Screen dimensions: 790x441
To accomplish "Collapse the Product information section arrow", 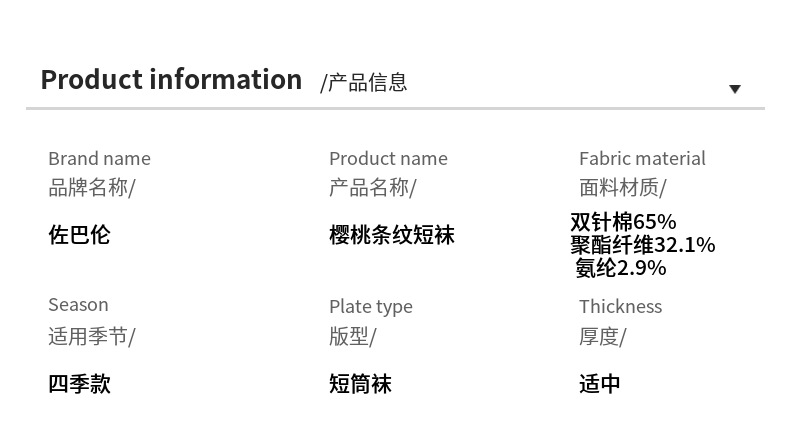I will coord(734,89).
